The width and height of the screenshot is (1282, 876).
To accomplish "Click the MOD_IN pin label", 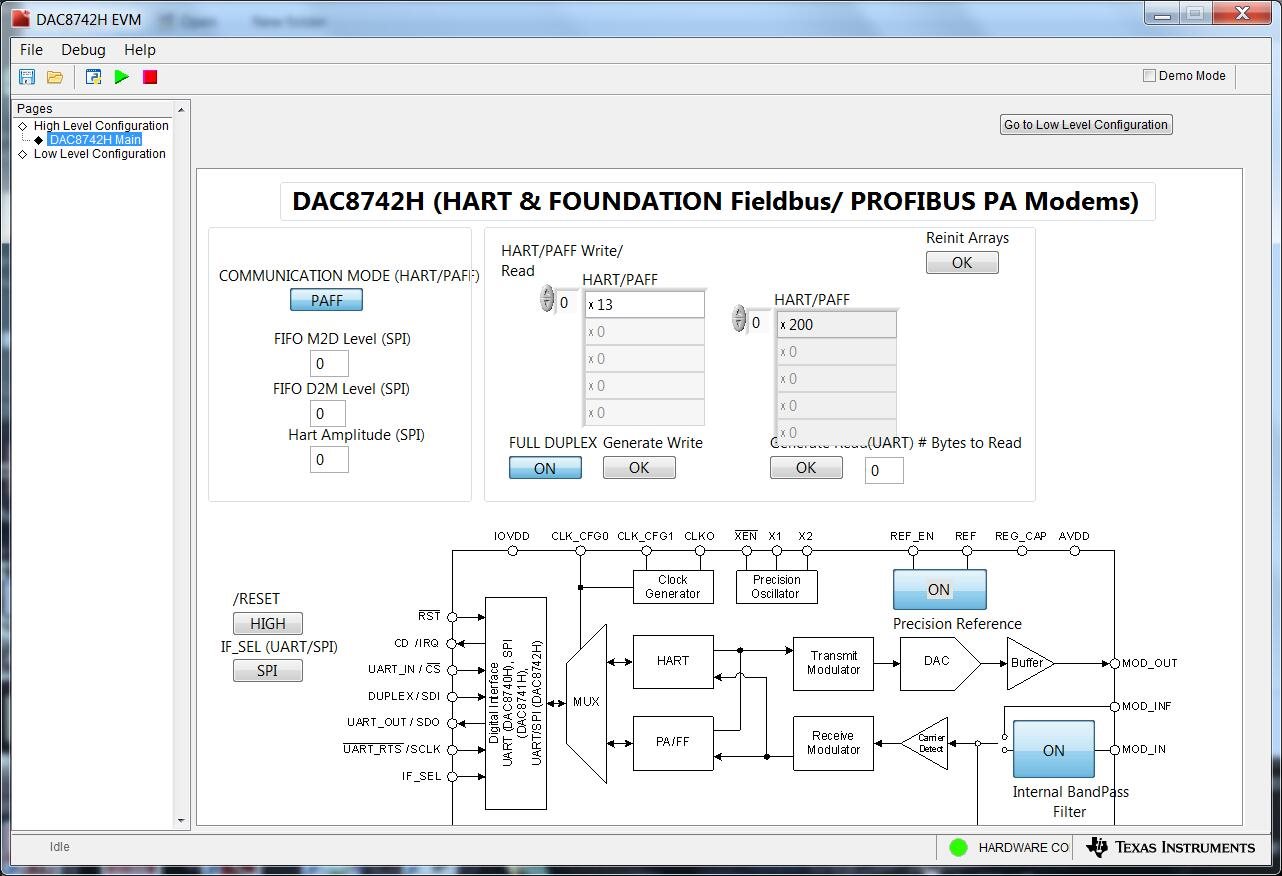I will point(1143,749).
